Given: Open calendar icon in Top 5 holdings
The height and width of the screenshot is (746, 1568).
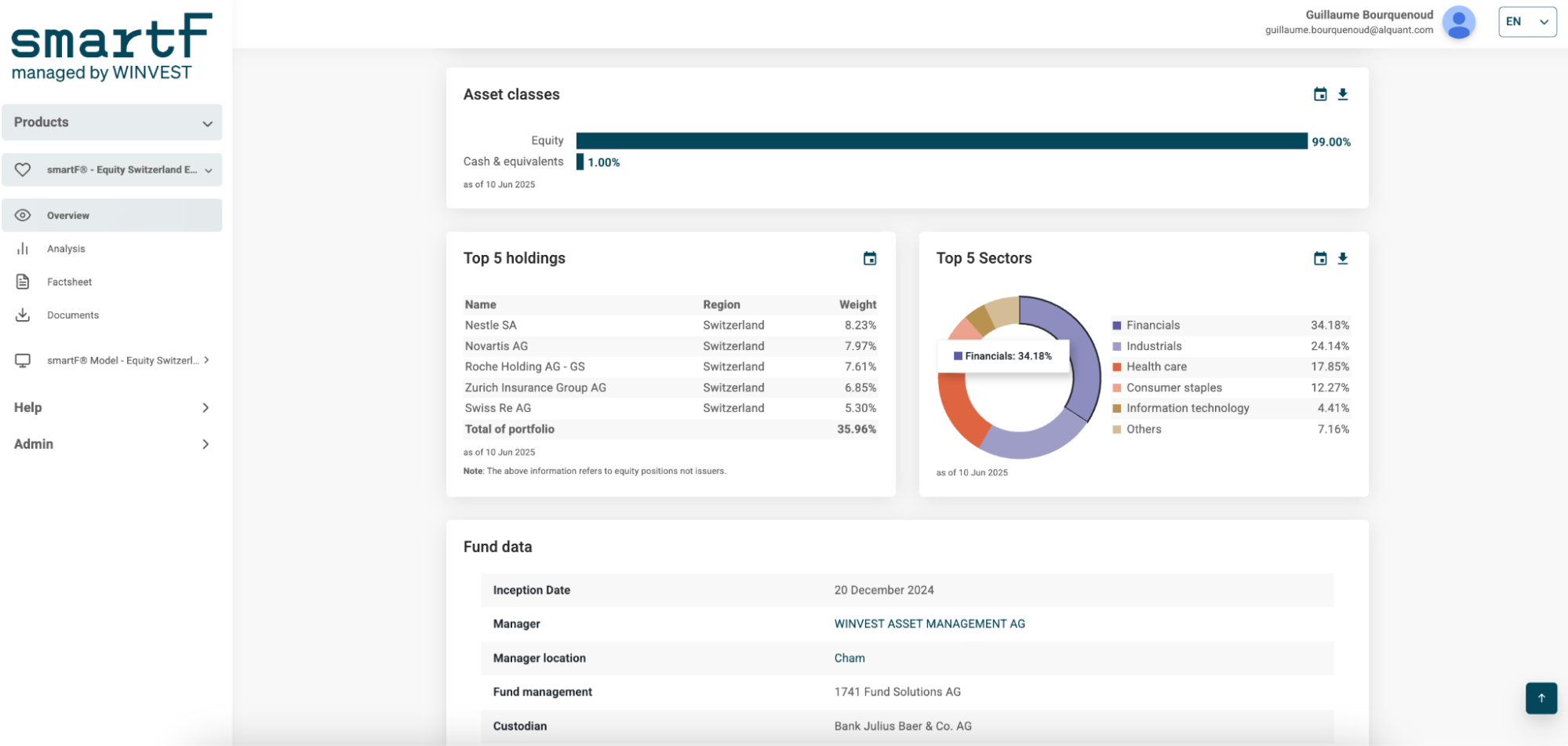Looking at the screenshot, I should (x=870, y=259).
